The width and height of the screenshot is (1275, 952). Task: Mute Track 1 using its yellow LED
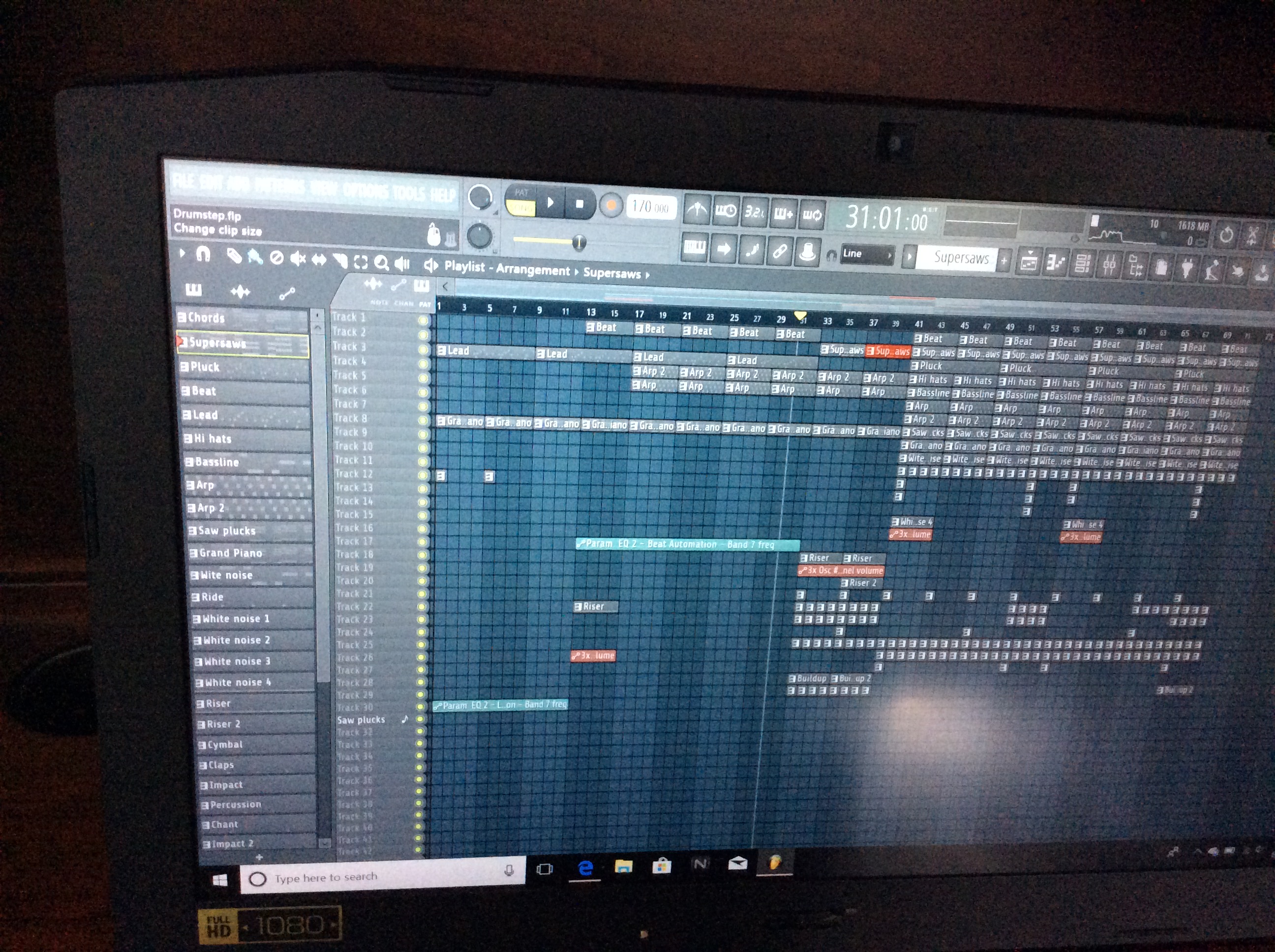point(423,321)
